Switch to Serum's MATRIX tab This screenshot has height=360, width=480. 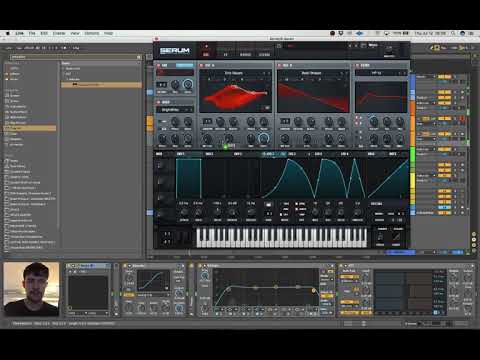(x=245, y=54)
